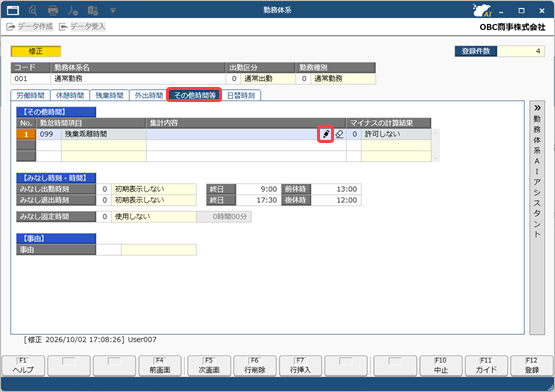
Task: Click the table scrollbar down arrow
Action: pos(436,158)
